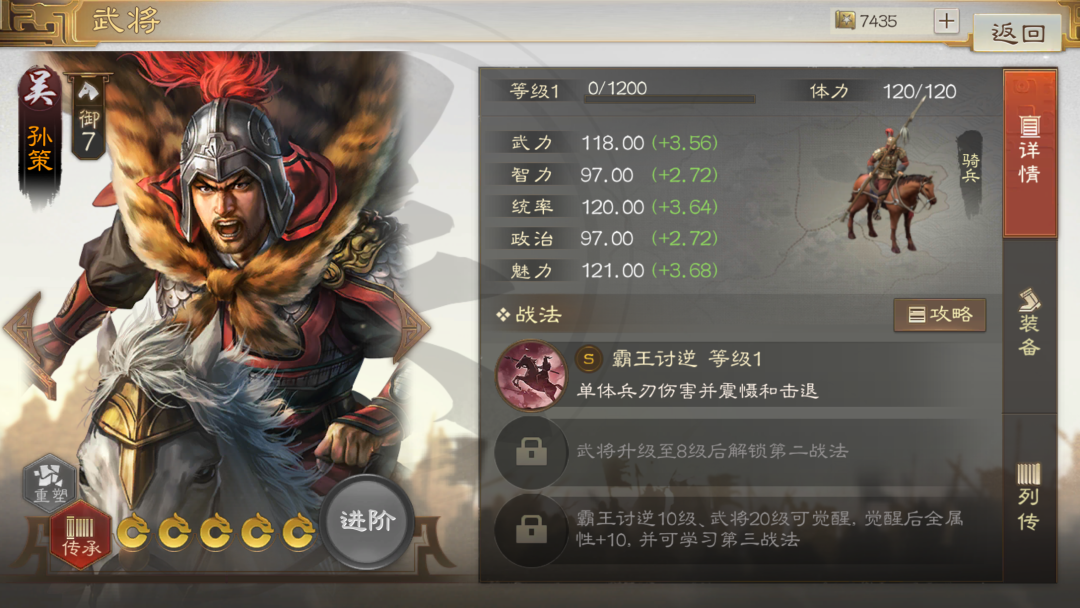Image resolution: width=1080 pixels, height=608 pixels.
Task: Click the 返回 back button
Action: point(1017,32)
